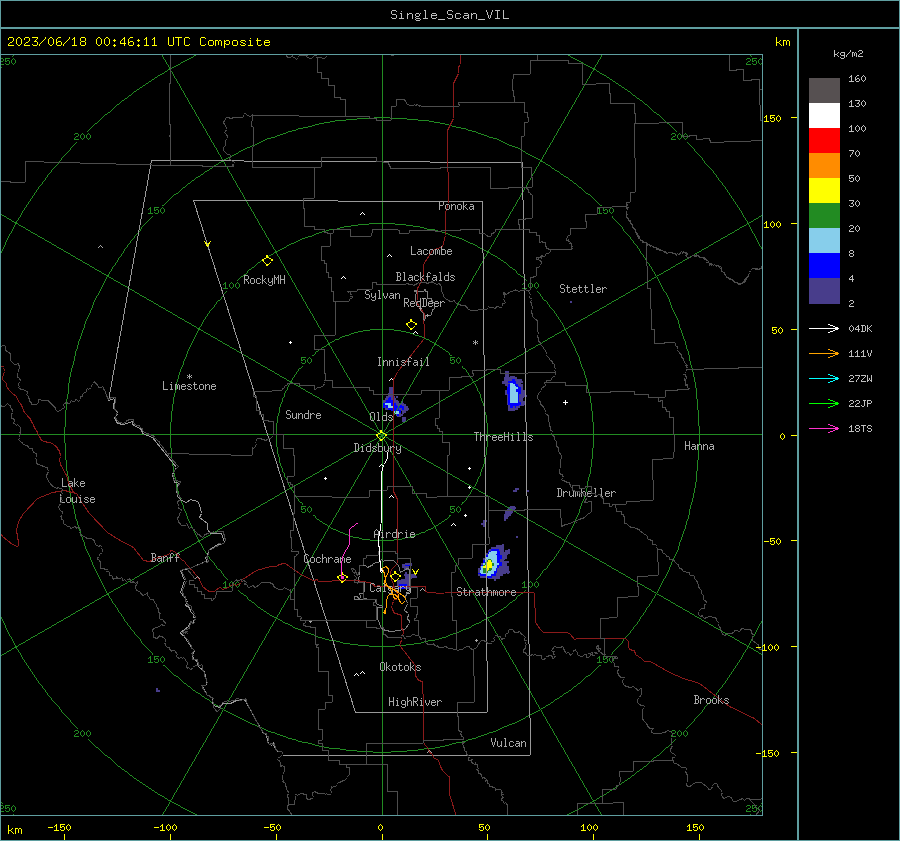Click the yellow diamond marker at RockyMH
The height and width of the screenshot is (841, 900).
coord(267,261)
